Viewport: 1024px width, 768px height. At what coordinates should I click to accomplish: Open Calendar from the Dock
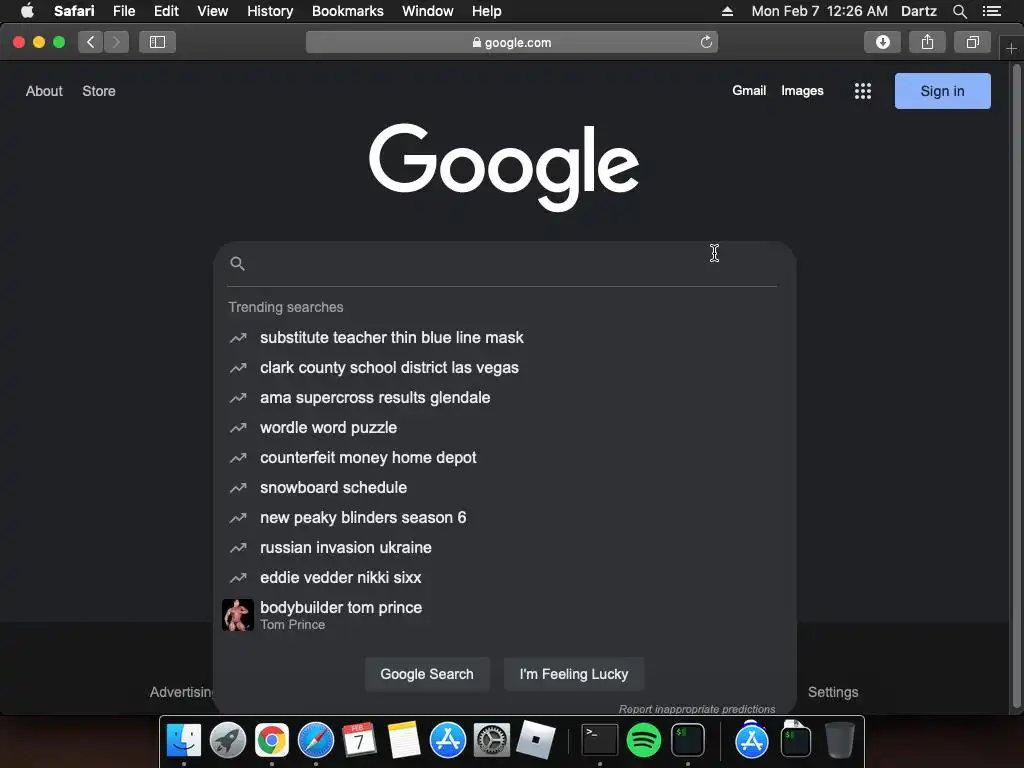coord(360,740)
